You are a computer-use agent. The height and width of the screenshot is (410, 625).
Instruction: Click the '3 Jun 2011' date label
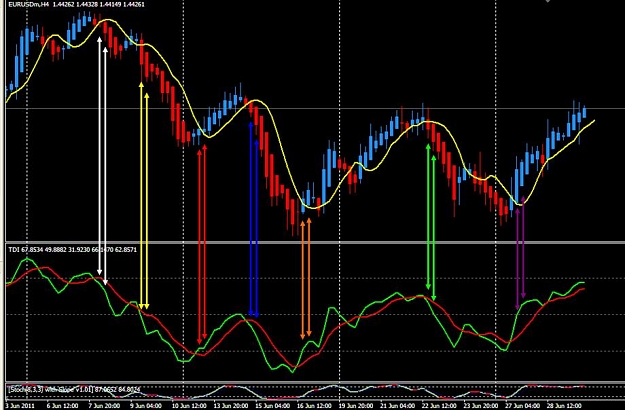pyautogui.click(x=18, y=406)
